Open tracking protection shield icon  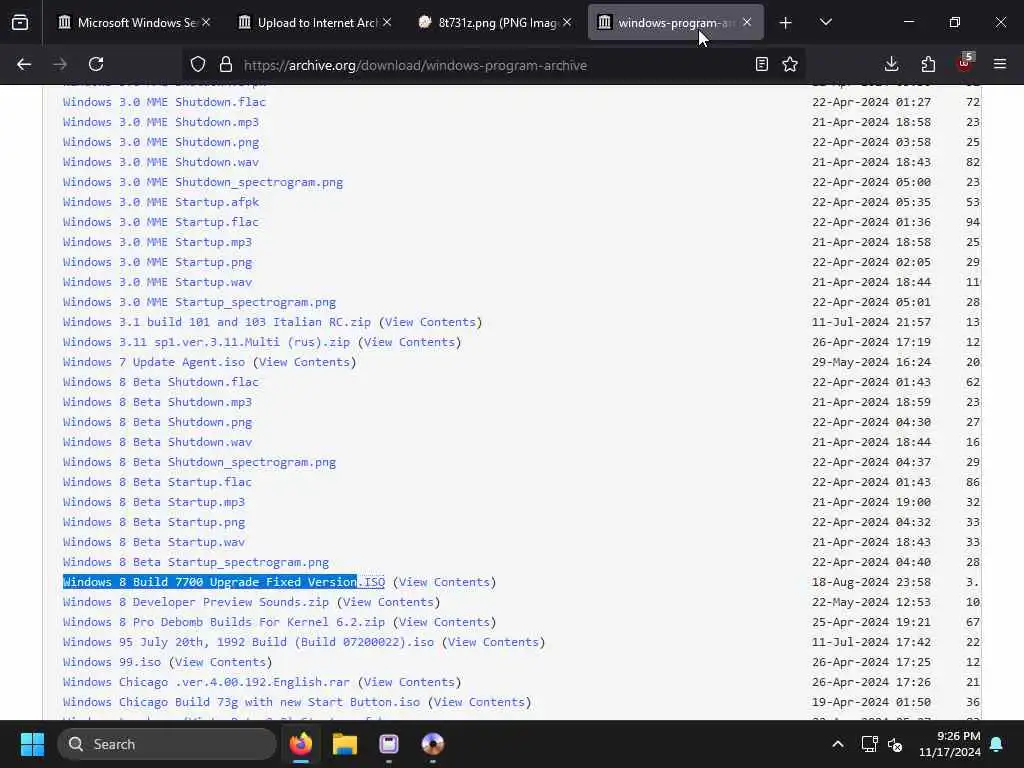tap(198, 64)
